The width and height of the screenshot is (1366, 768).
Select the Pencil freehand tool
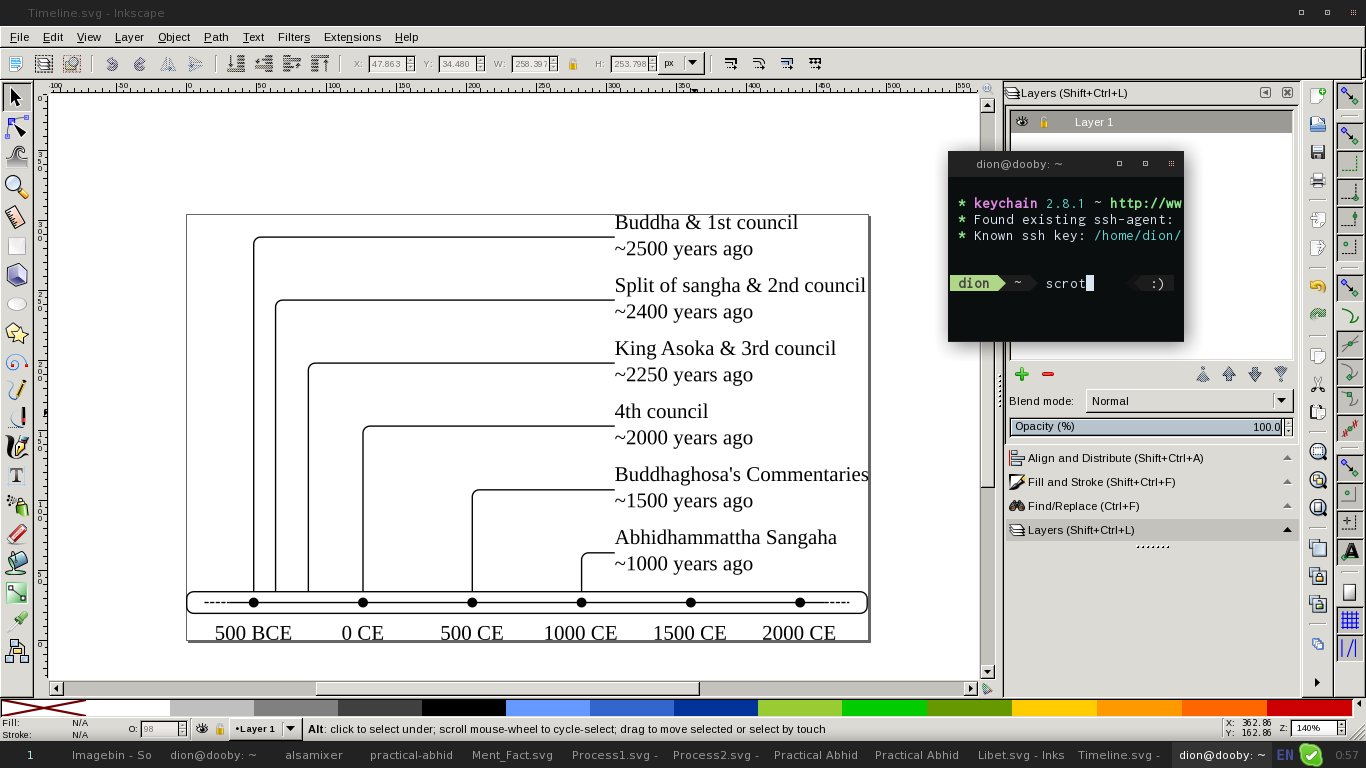pos(16,390)
